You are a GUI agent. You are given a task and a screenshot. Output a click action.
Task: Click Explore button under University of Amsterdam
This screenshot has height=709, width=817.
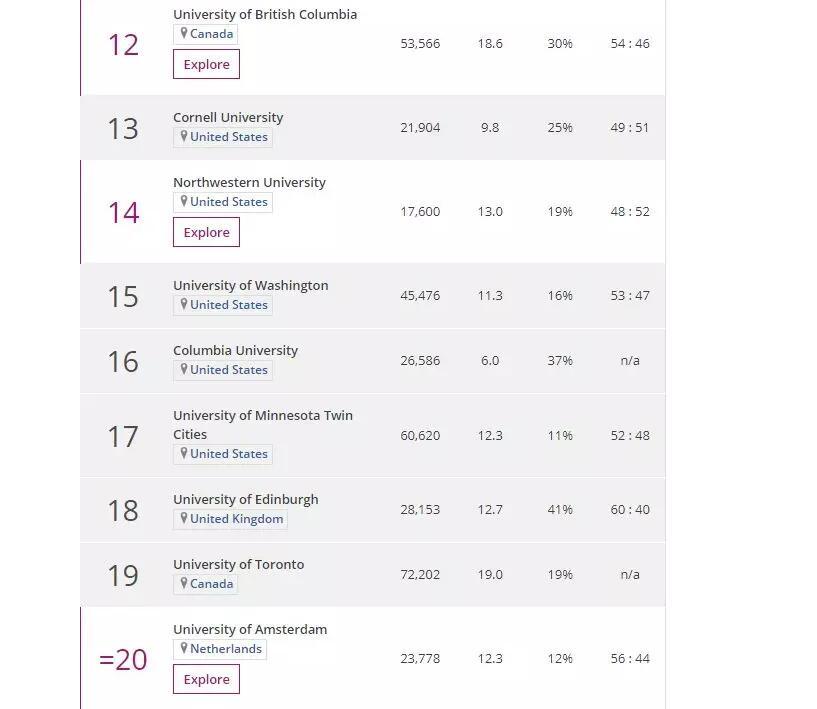pyautogui.click(x=206, y=679)
